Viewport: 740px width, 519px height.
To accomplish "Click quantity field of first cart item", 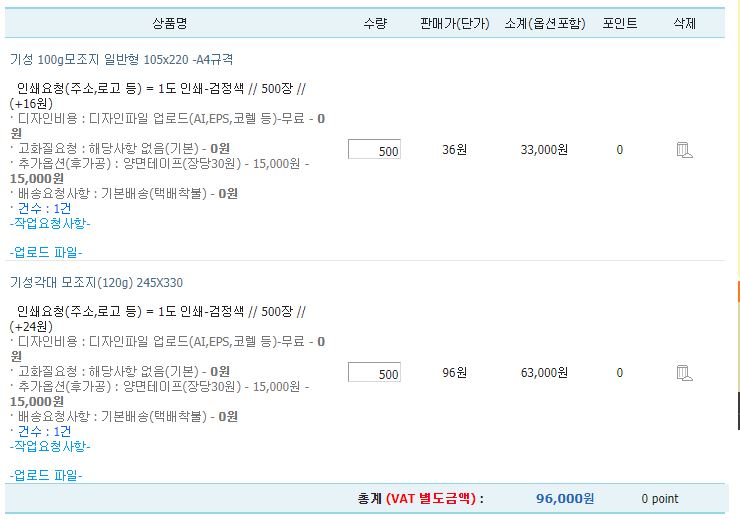I will [x=374, y=150].
